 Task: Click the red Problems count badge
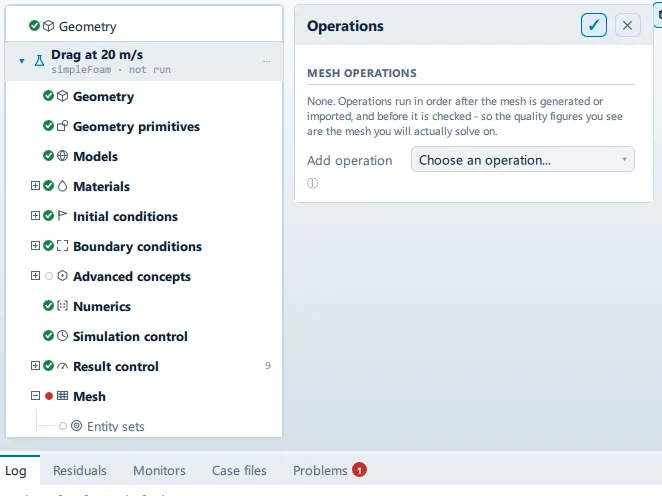coord(360,470)
